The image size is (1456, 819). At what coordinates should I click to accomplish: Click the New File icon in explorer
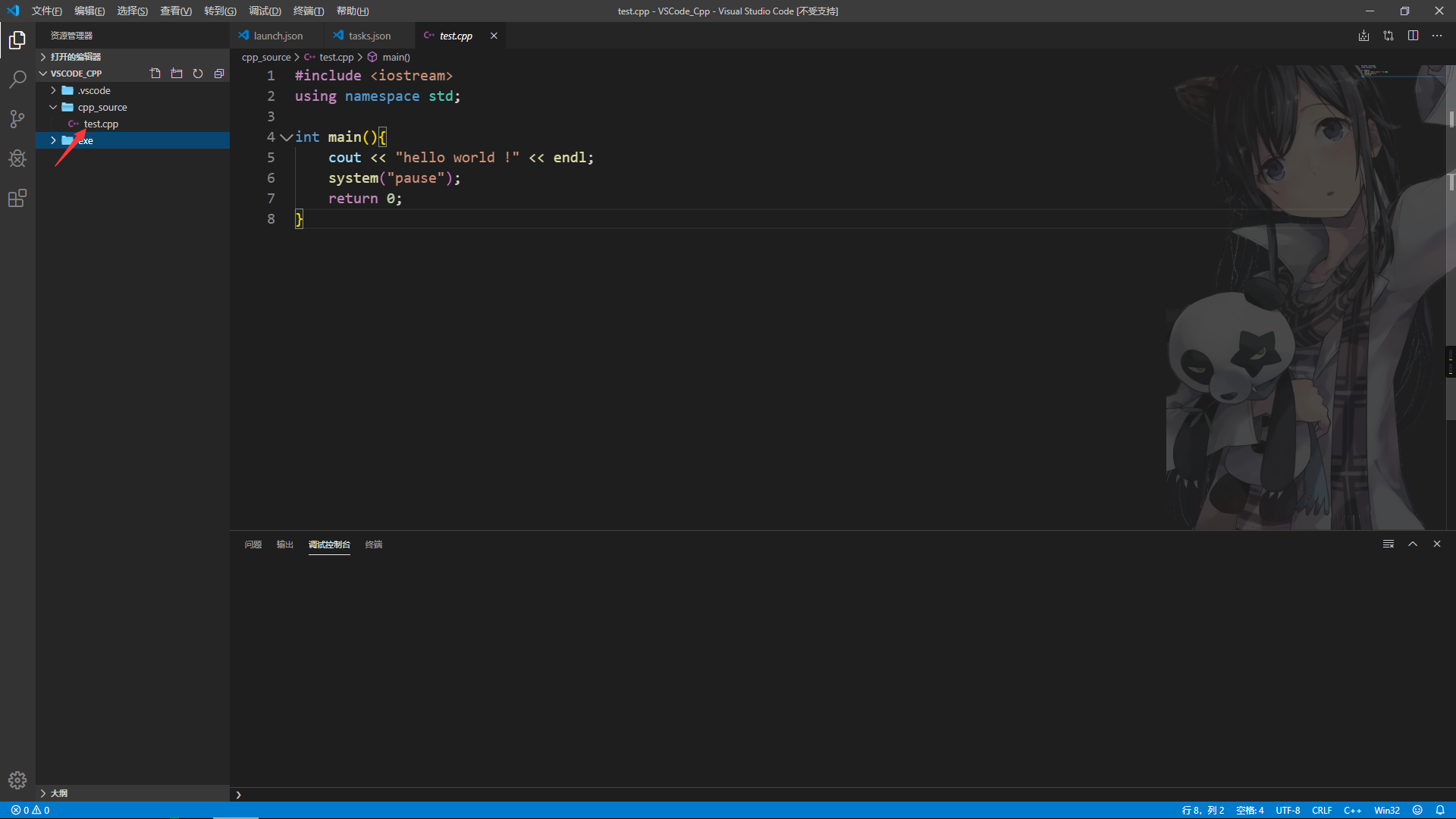[155, 74]
